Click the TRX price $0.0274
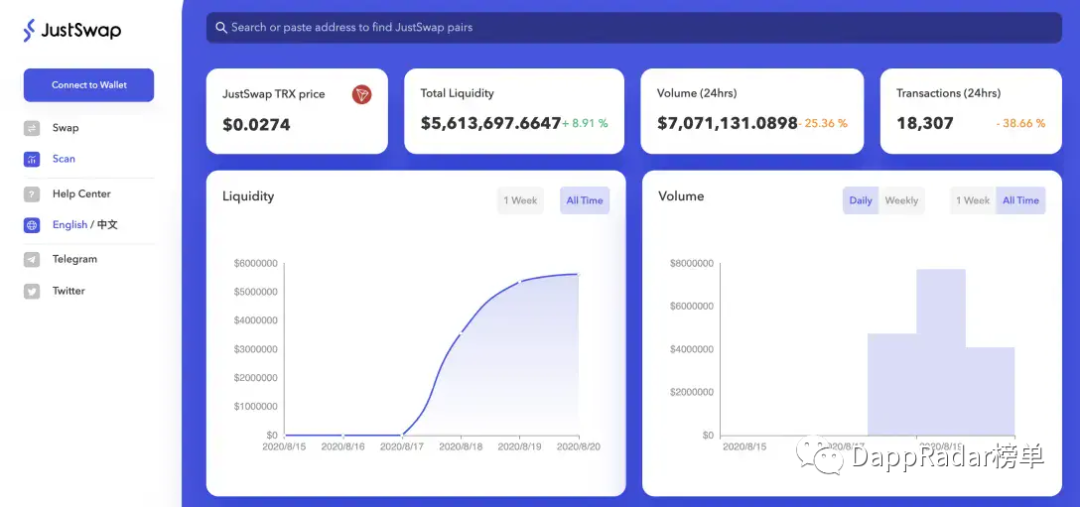Screen dimensions: 1080x507 click(x=256, y=125)
